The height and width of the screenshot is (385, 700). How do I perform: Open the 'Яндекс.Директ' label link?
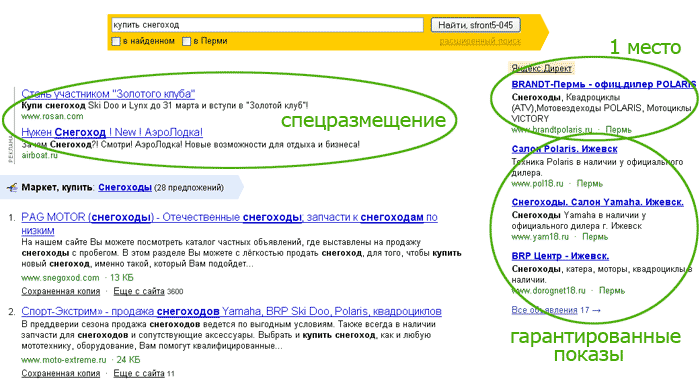[x=542, y=68]
